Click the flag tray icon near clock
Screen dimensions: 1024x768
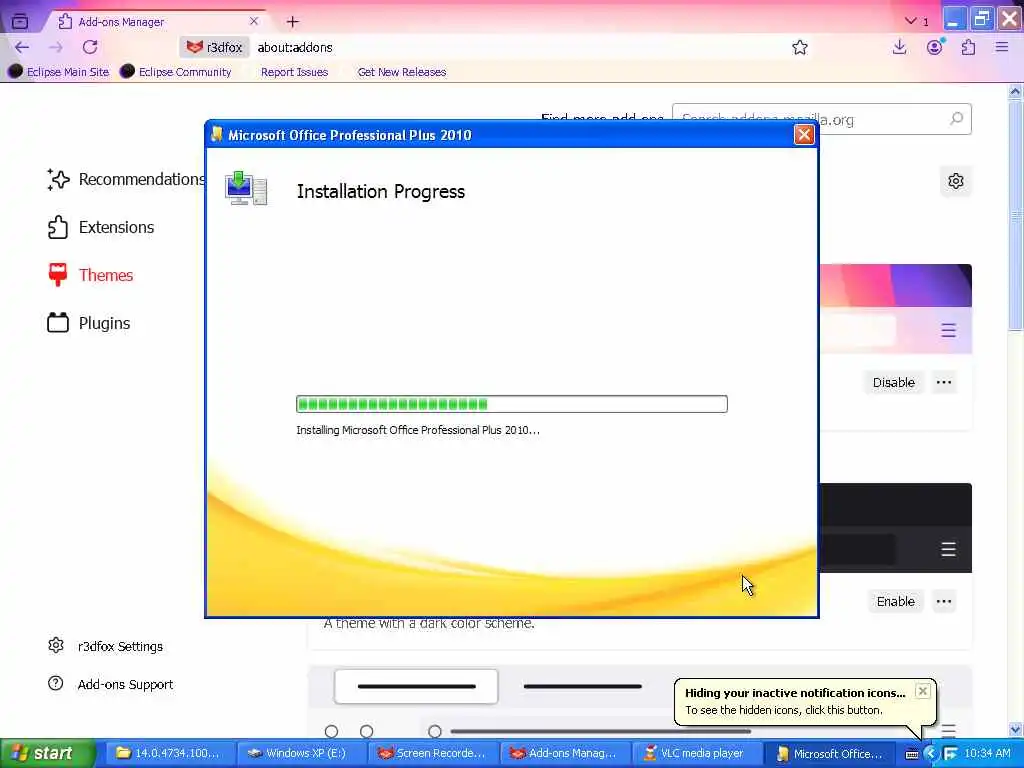(x=950, y=754)
